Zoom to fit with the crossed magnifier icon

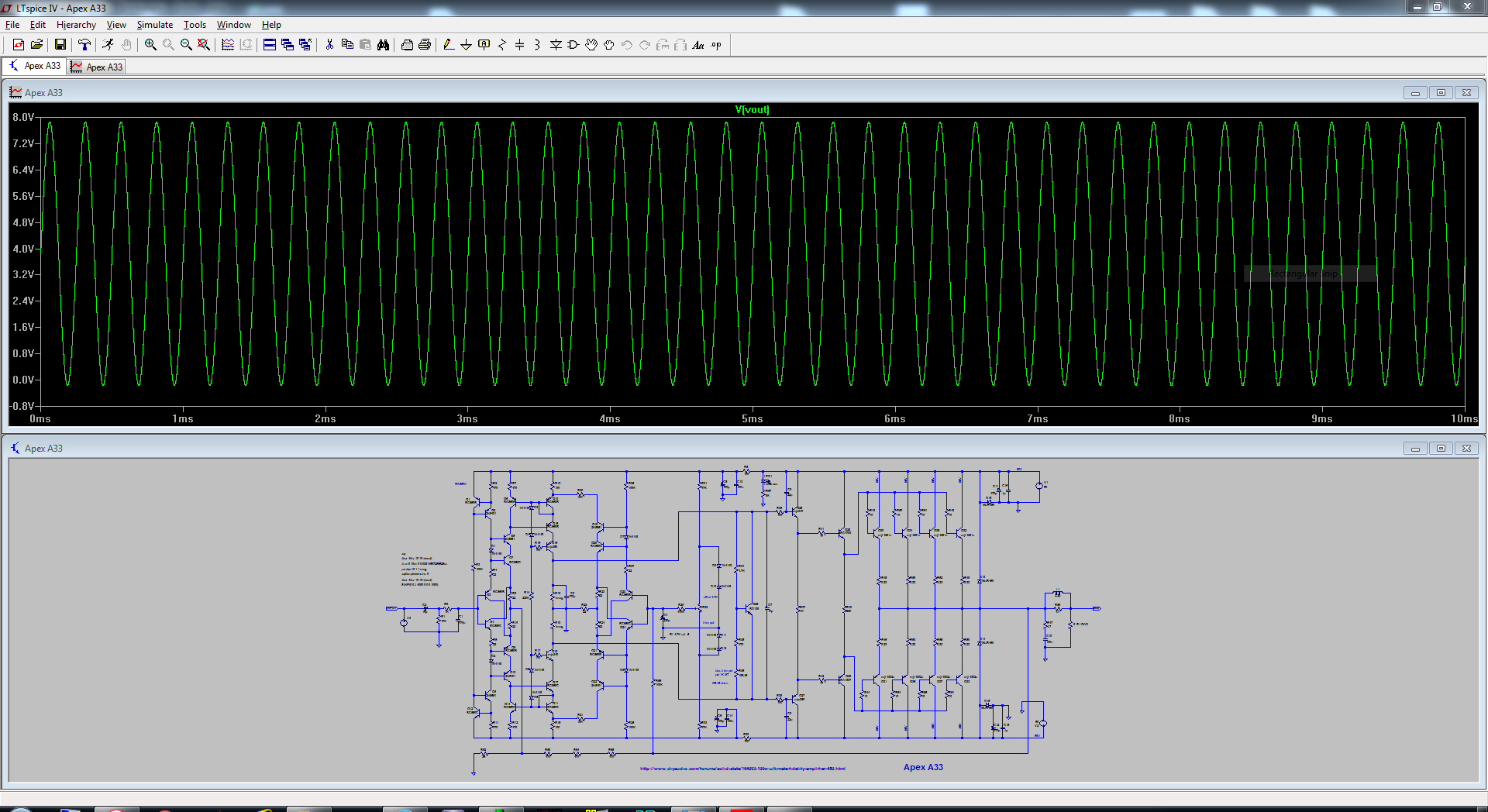[x=204, y=45]
